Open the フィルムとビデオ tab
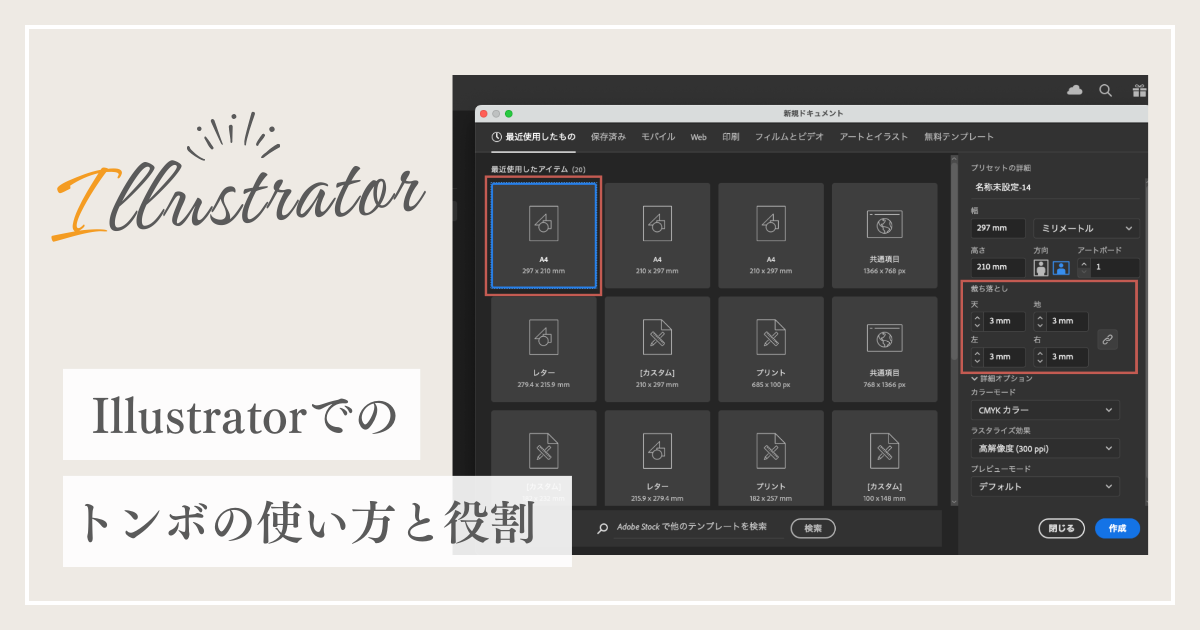 coord(789,137)
